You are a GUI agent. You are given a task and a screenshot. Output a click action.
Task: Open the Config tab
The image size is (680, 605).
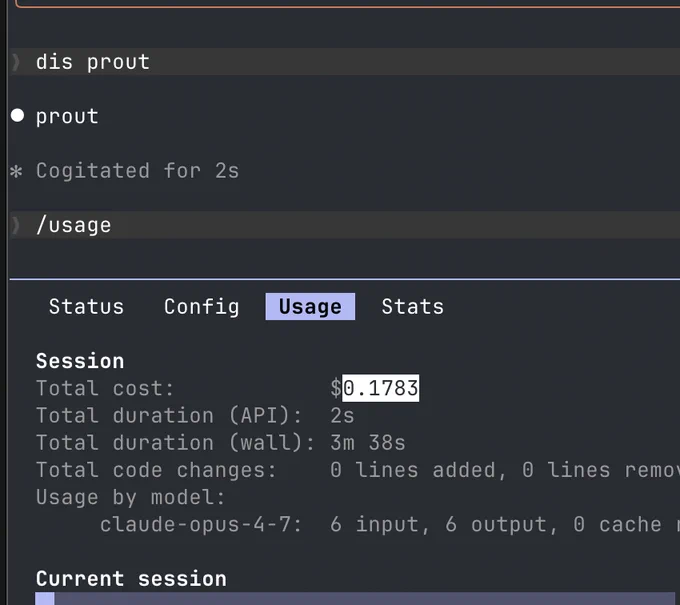point(201,307)
